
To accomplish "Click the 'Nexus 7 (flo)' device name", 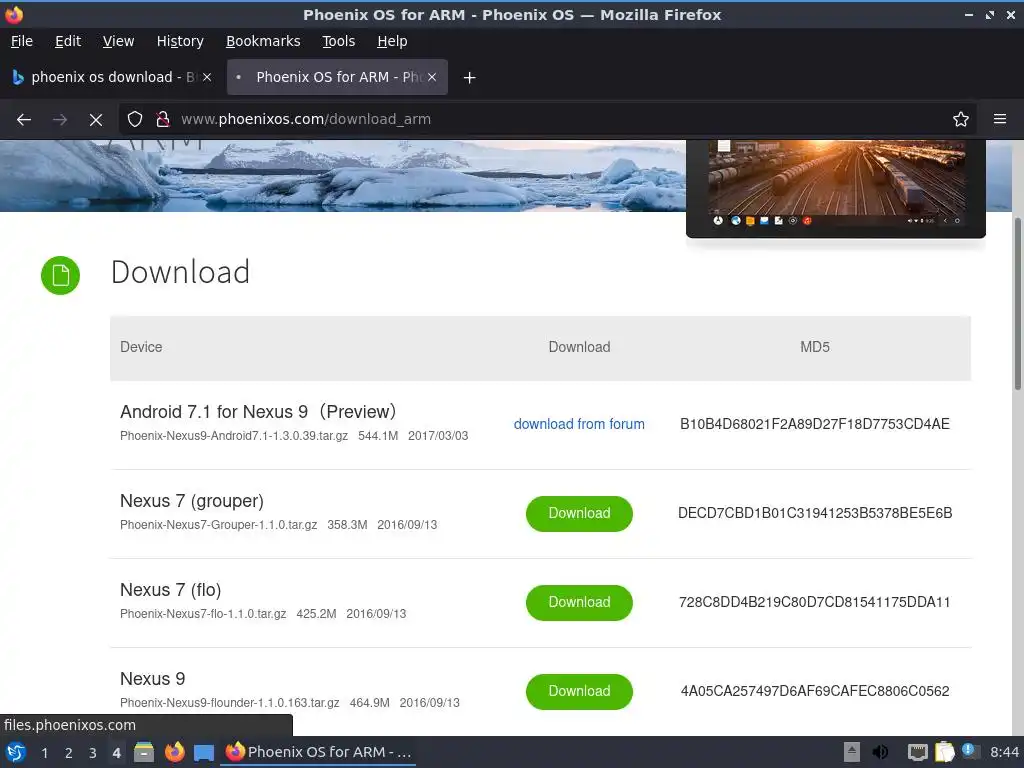I will point(170,590).
